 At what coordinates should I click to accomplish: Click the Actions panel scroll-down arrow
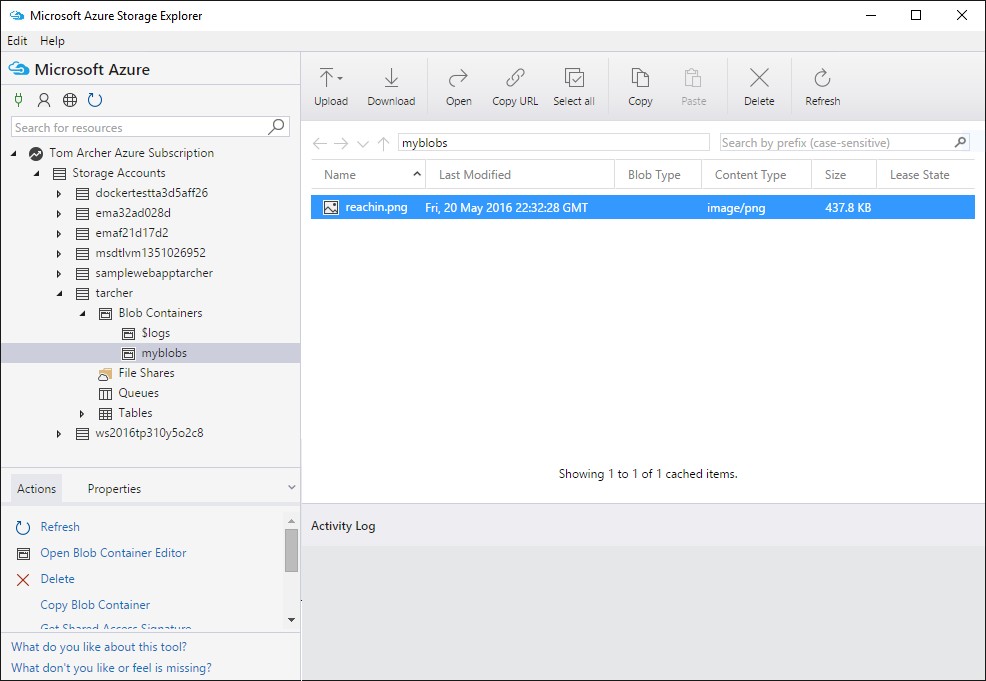291,619
